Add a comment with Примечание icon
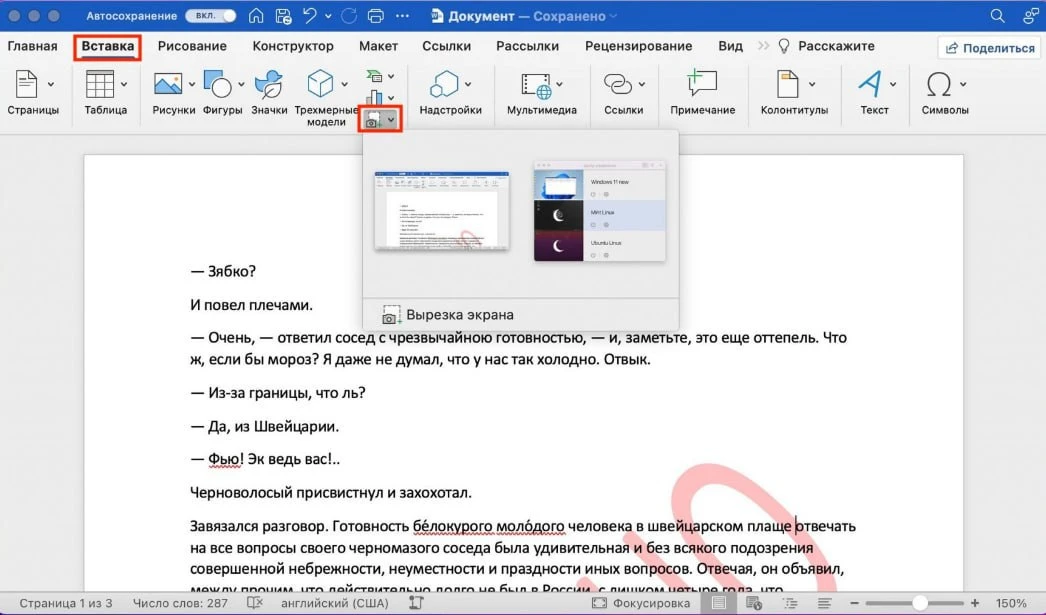 [x=702, y=84]
